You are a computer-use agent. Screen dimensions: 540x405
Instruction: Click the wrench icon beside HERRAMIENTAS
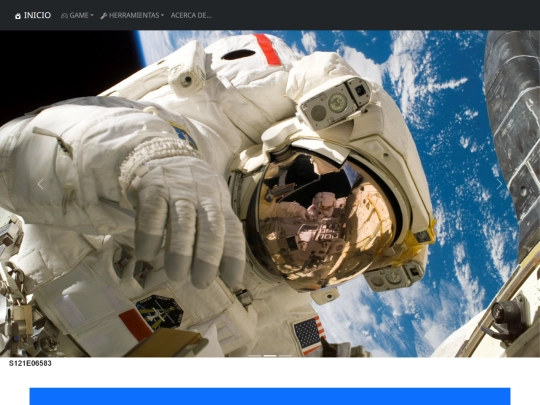[104, 16]
